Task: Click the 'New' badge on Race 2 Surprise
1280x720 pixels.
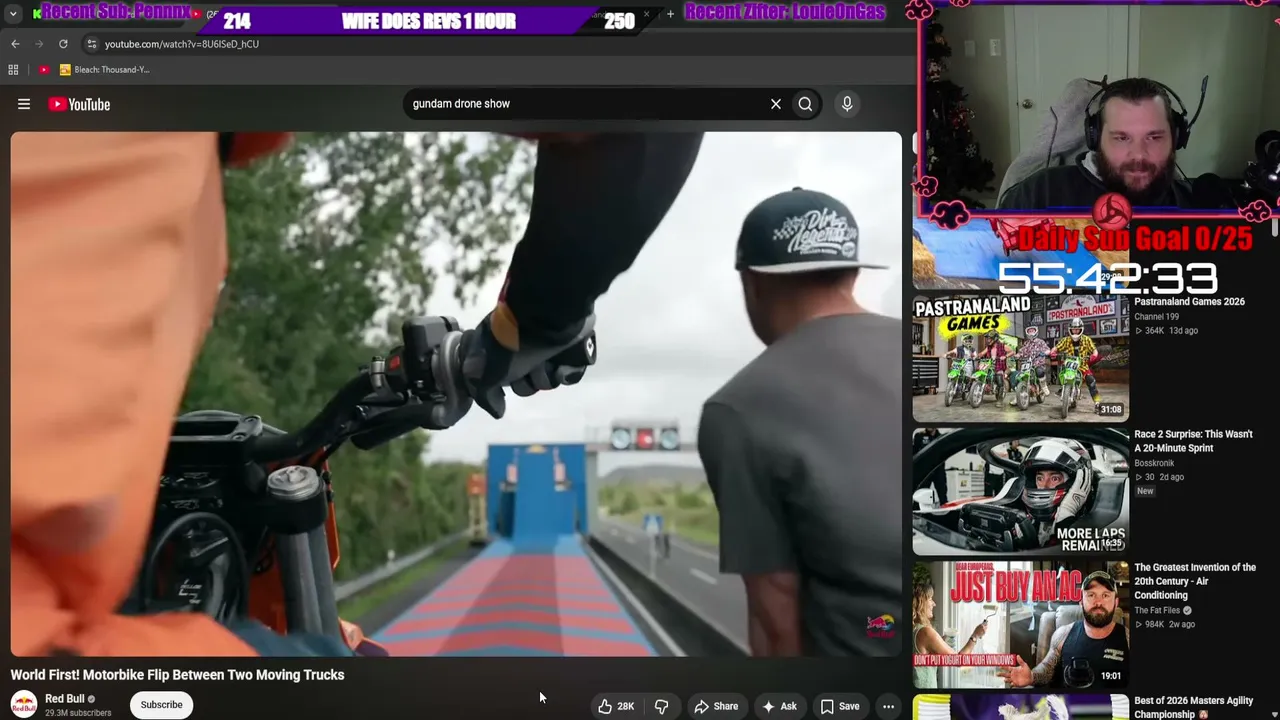Action: pos(1145,491)
